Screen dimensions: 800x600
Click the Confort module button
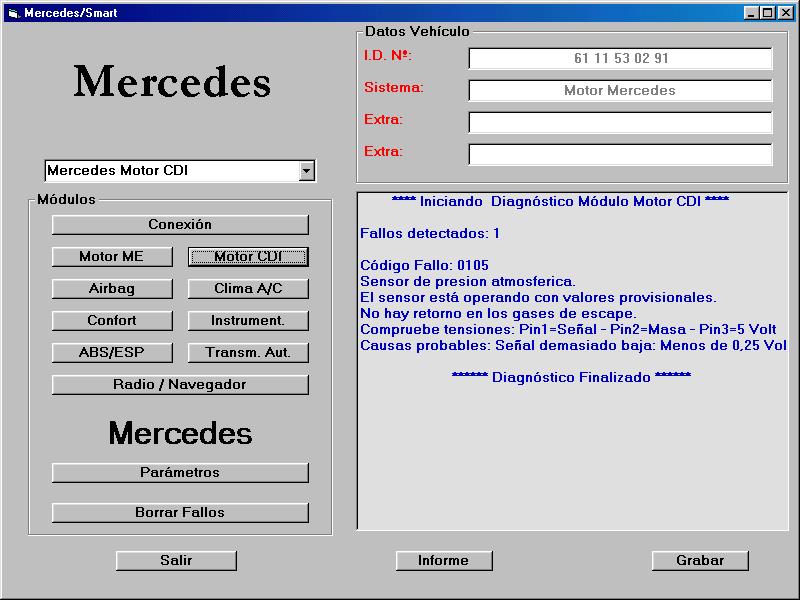pyautogui.click(x=112, y=320)
